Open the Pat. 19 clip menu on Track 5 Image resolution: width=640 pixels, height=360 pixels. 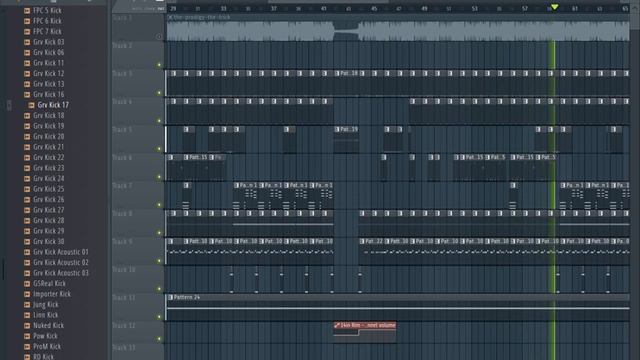coord(337,129)
